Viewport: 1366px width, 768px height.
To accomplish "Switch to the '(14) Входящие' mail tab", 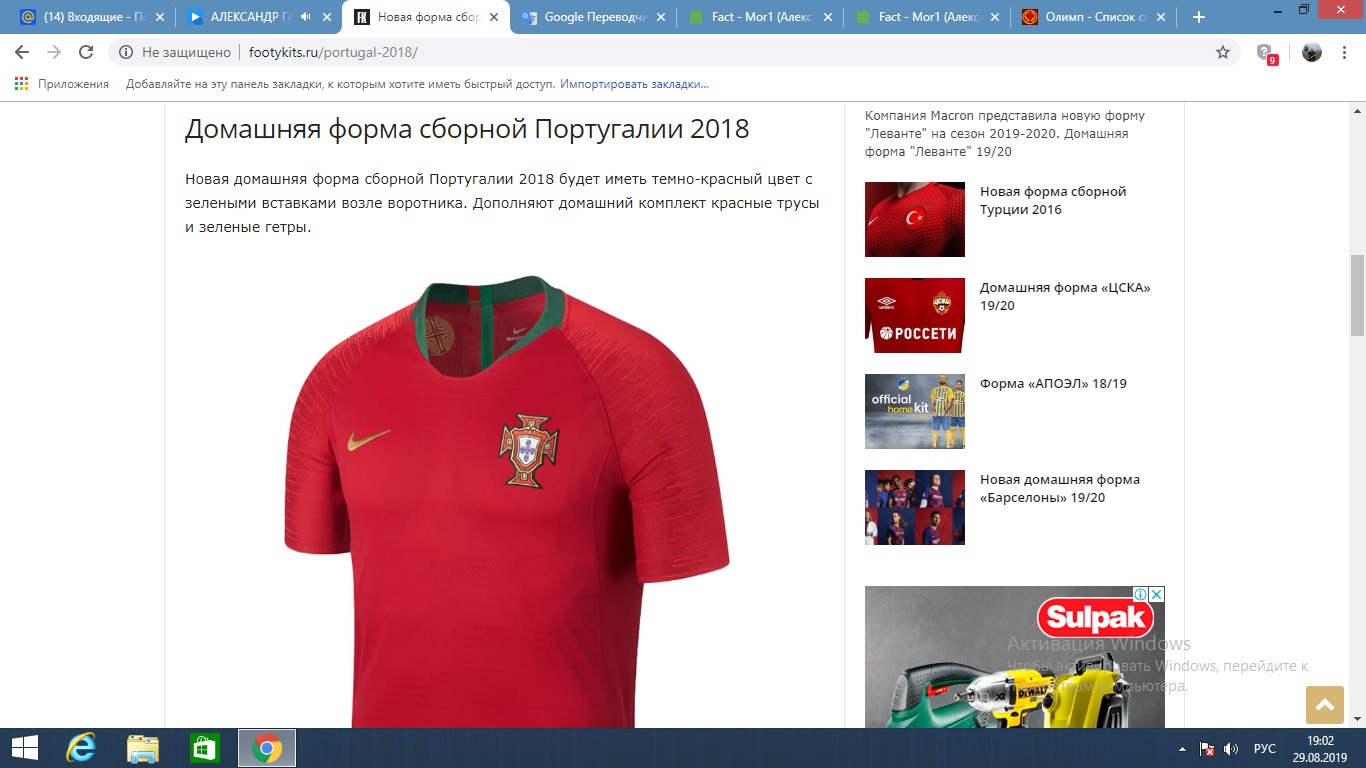I will [91, 17].
